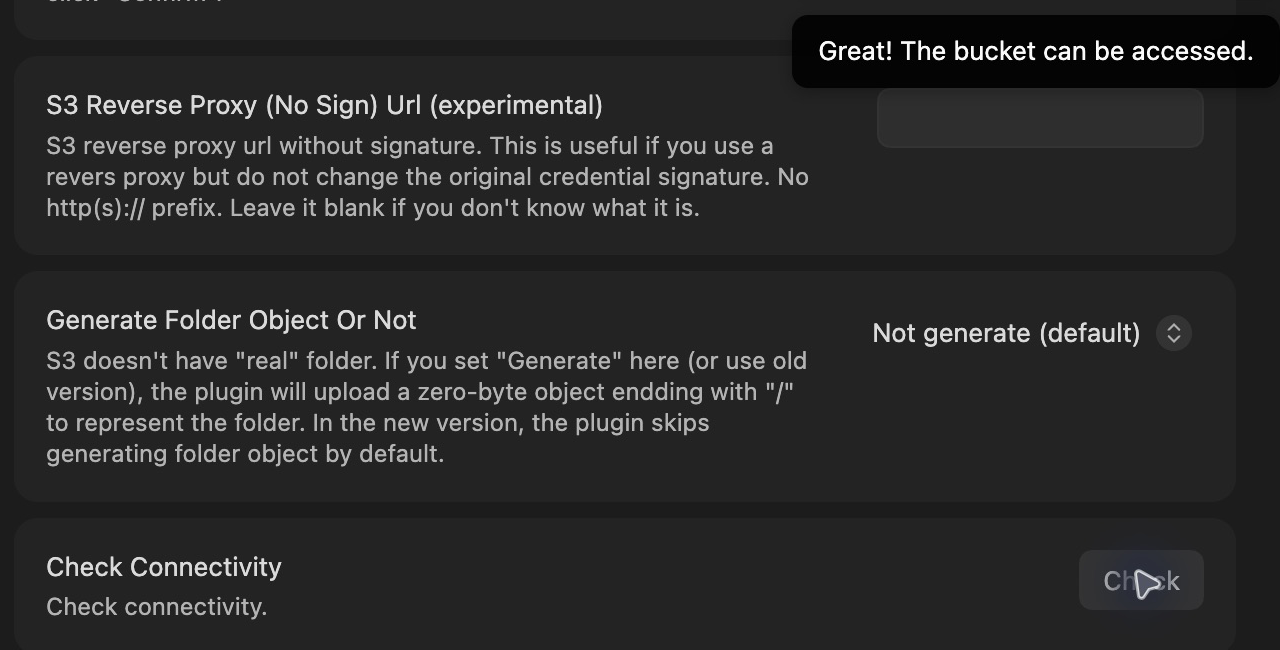This screenshot has height=650, width=1280.
Task: Click the "Check connectivity." description text
Action: [x=157, y=607]
